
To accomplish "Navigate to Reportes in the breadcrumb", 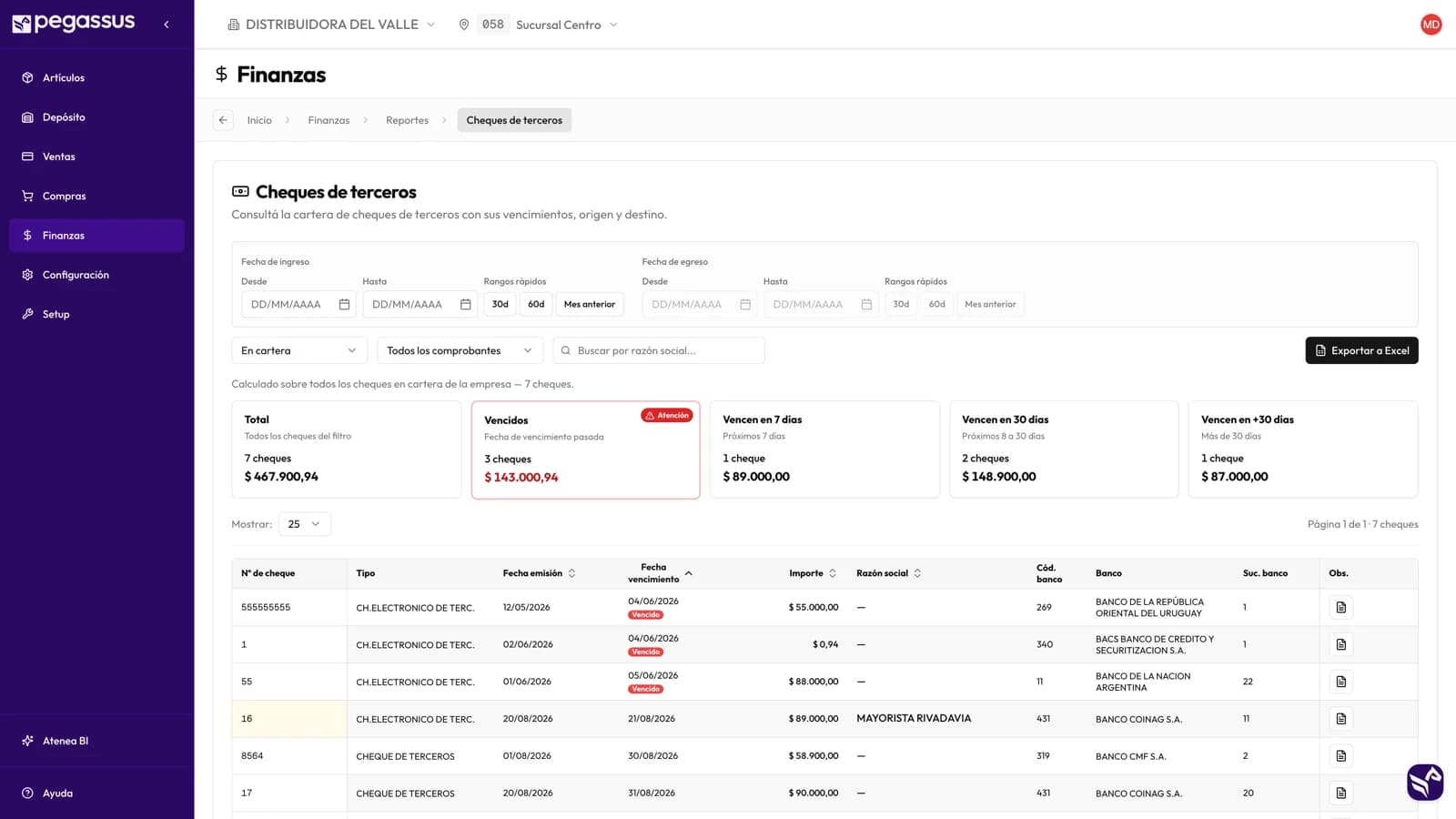I will click(407, 120).
